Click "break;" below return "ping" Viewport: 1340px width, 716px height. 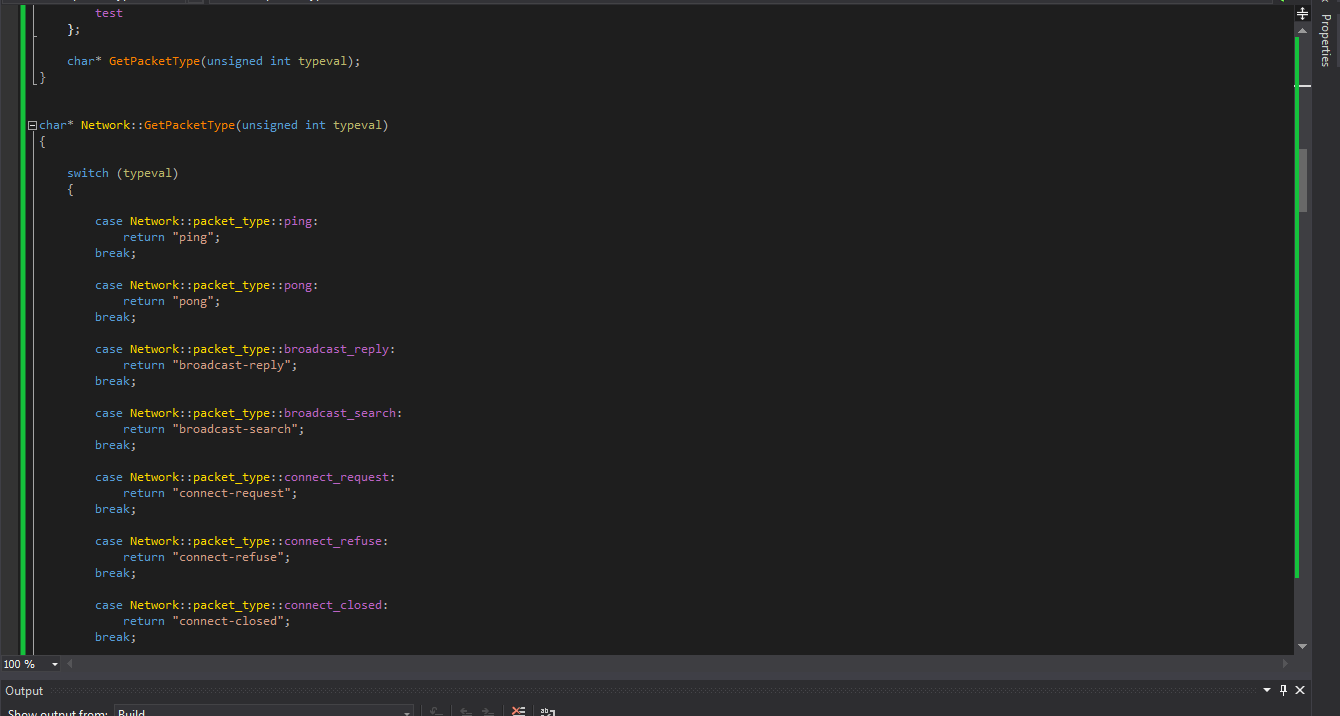[x=116, y=253]
